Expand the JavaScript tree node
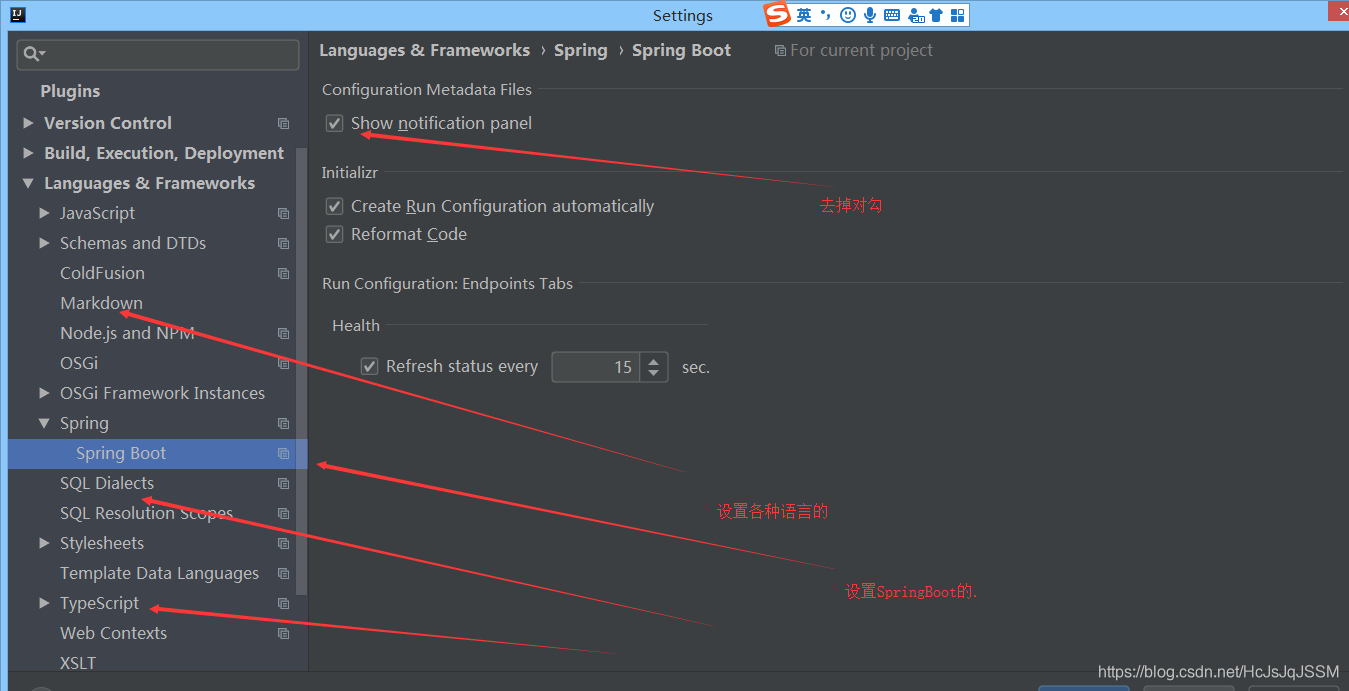This screenshot has height=691, width=1349. pyautogui.click(x=44, y=213)
